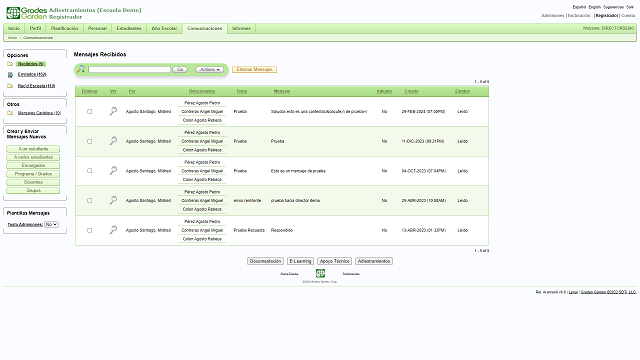The height and width of the screenshot is (360, 640).
Task: Click the Go search button
Action: click(180, 69)
